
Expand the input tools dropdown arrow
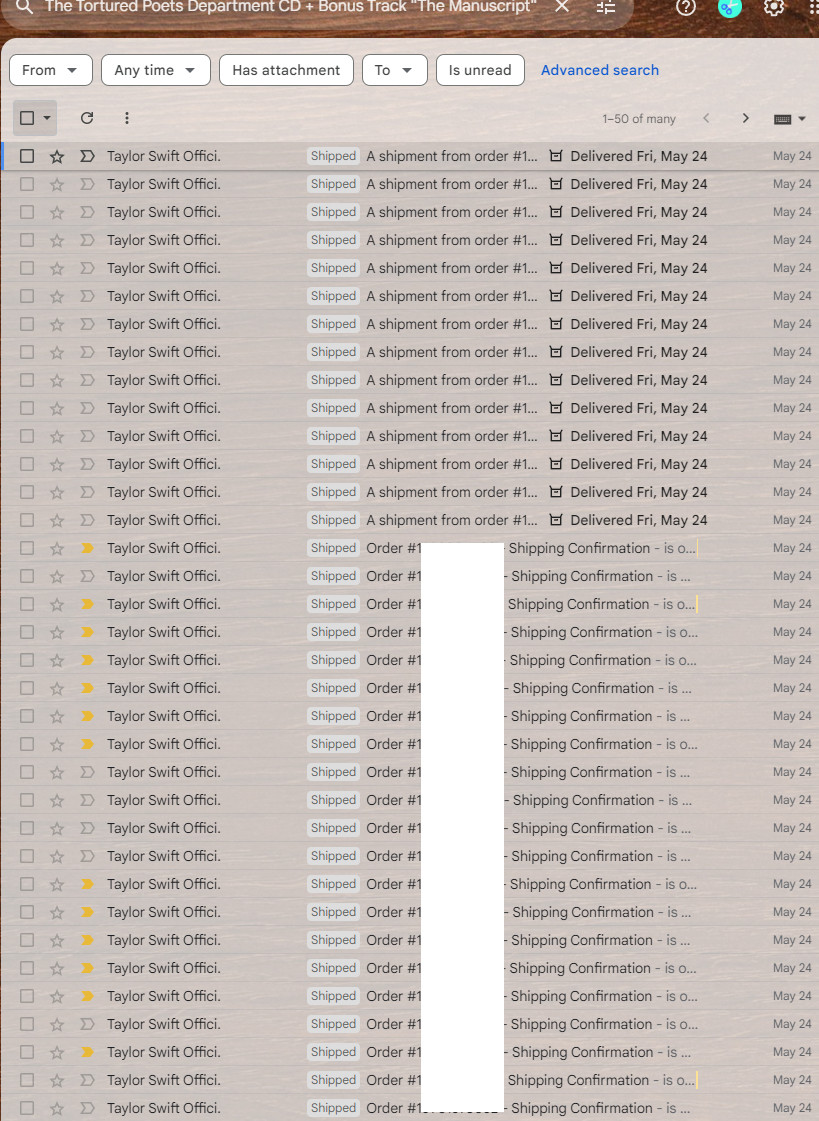(802, 119)
